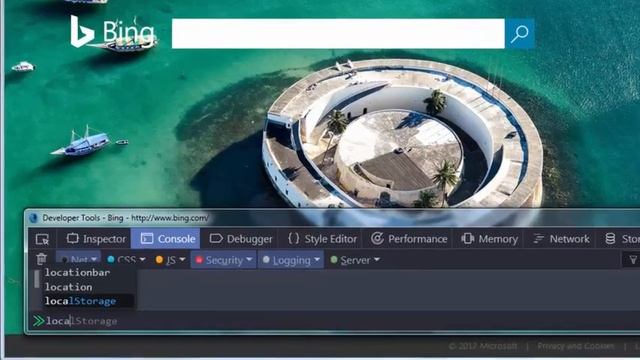Click the Privacy and Cookies footer link
Screen dimensions: 640x360
click(x=576, y=347)
